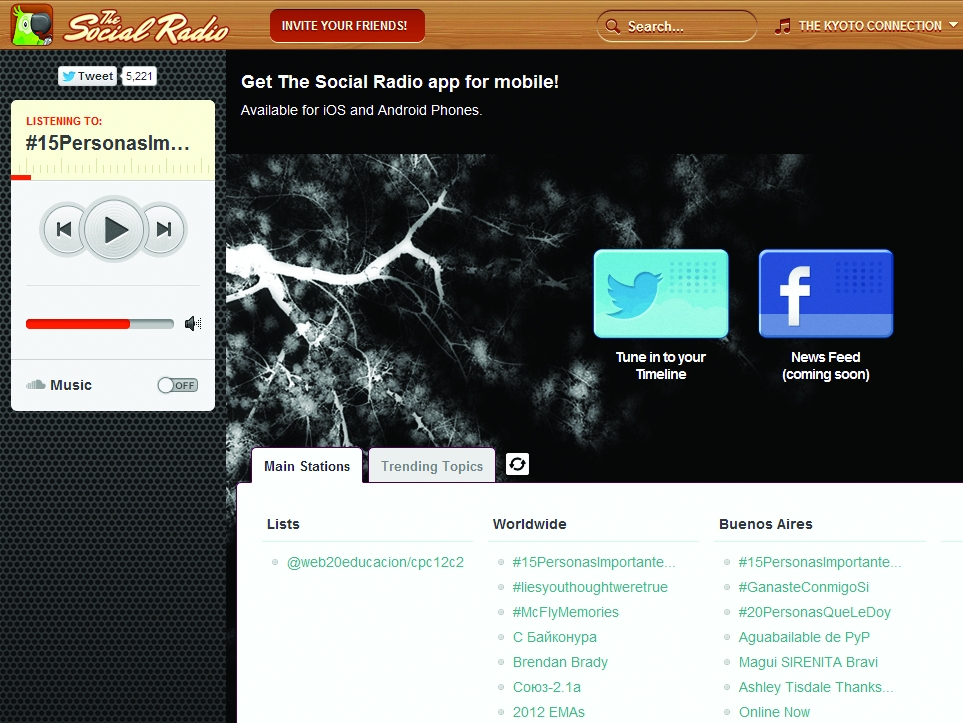
Task: Select Worldwide #15PersonasImportante station
Action: pyautogui.click(x=593, y=562)
